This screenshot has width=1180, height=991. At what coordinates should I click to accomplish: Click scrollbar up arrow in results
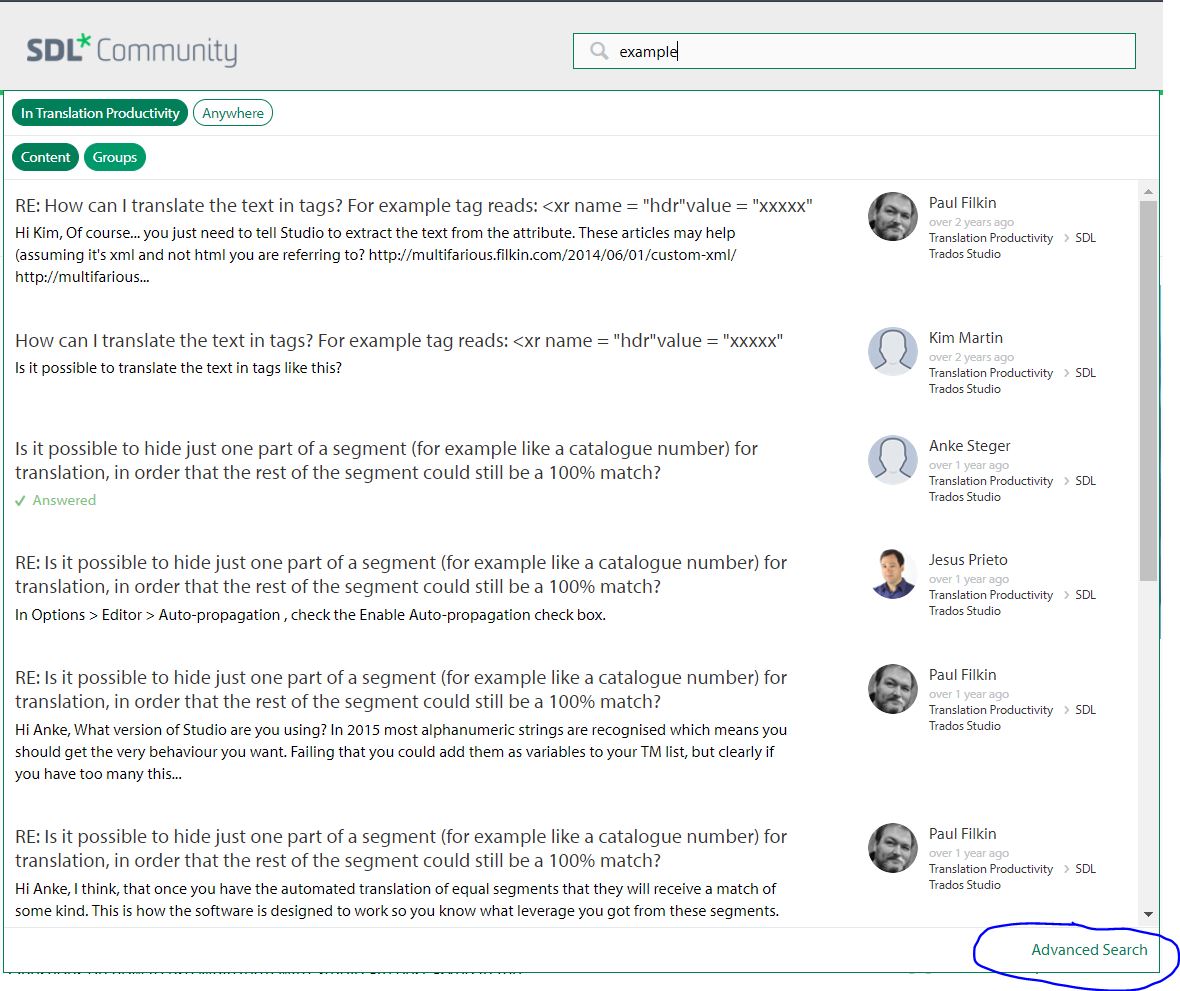(x=1148, y=192)
